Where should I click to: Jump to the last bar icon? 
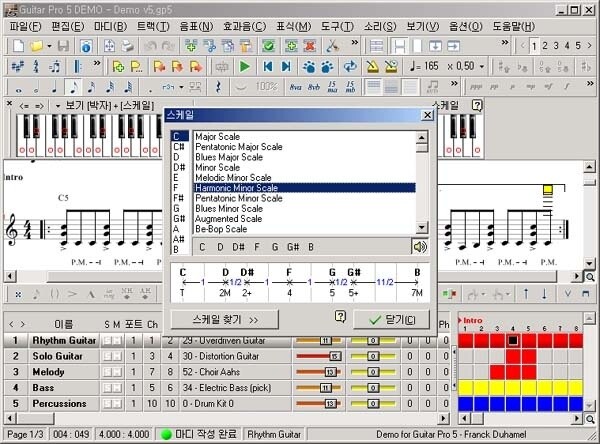point(286,67)
